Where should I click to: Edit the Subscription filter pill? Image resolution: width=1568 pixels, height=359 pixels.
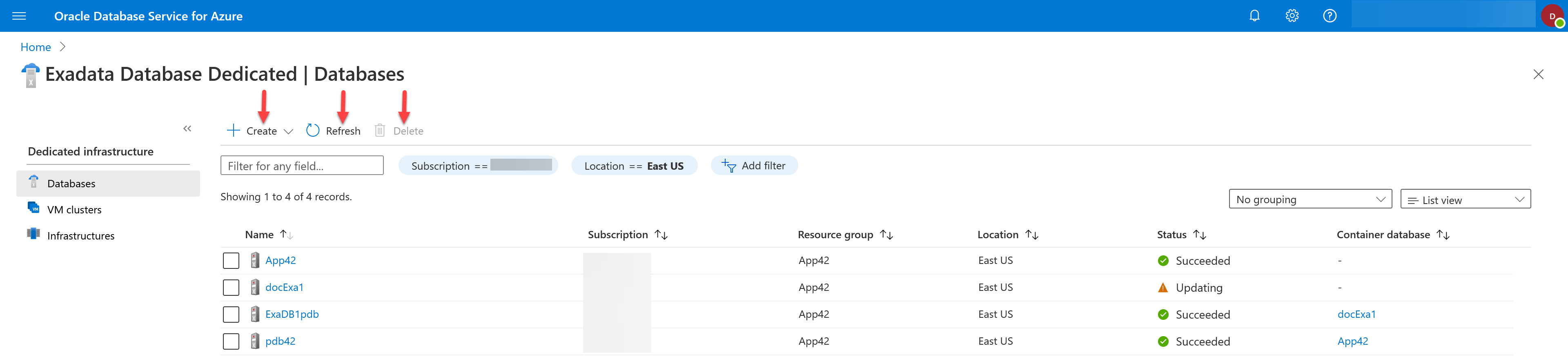[478, 166]
